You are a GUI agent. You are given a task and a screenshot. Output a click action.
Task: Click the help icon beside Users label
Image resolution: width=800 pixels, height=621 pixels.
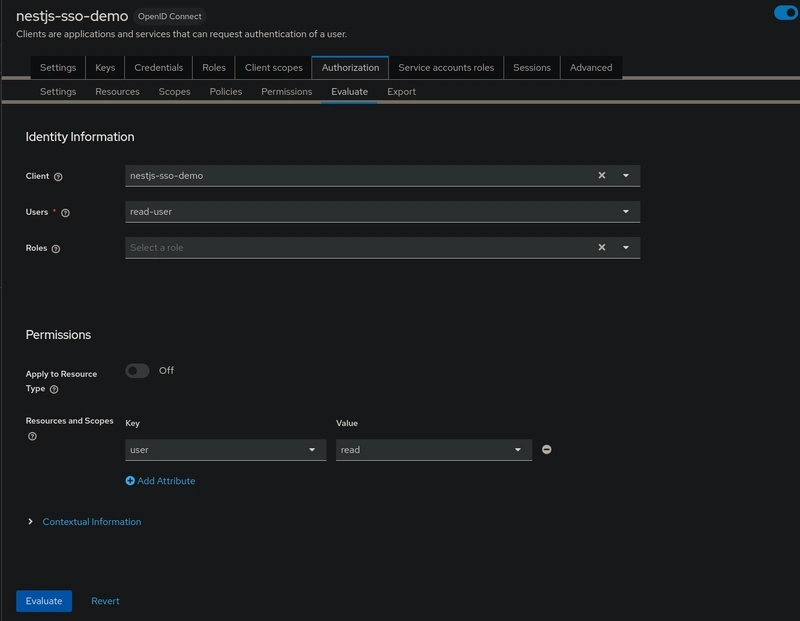[x=65, y=213]
